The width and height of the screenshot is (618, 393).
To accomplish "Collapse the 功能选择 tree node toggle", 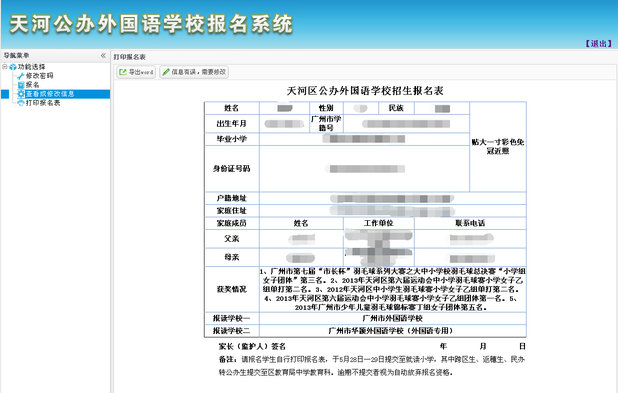I will pyautogui.click(x=5, y=67).
